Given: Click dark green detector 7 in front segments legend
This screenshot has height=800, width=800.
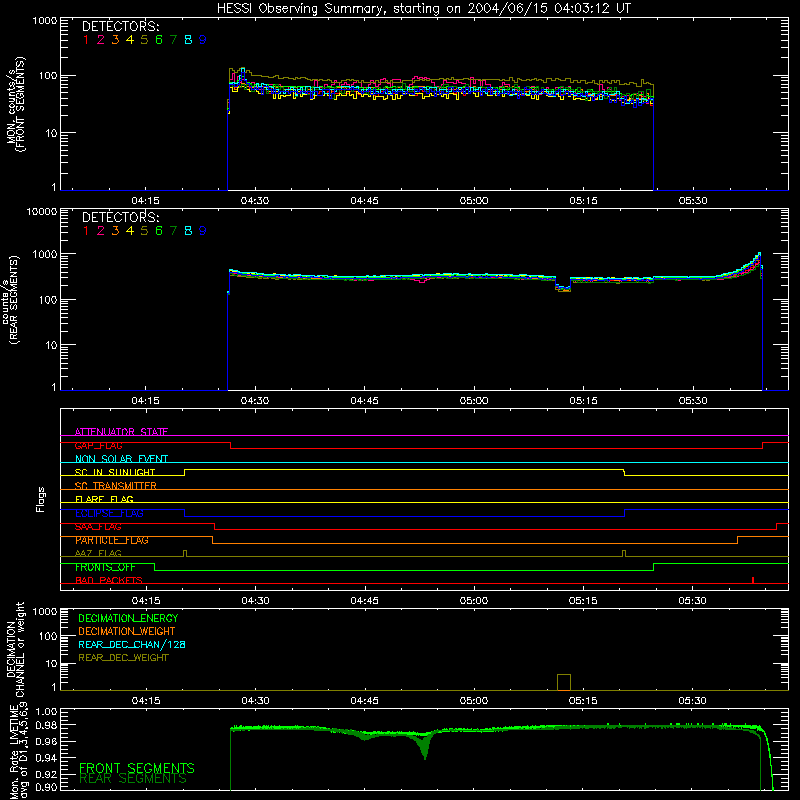Looking at the screenshot, I should (x=173, y=40).
